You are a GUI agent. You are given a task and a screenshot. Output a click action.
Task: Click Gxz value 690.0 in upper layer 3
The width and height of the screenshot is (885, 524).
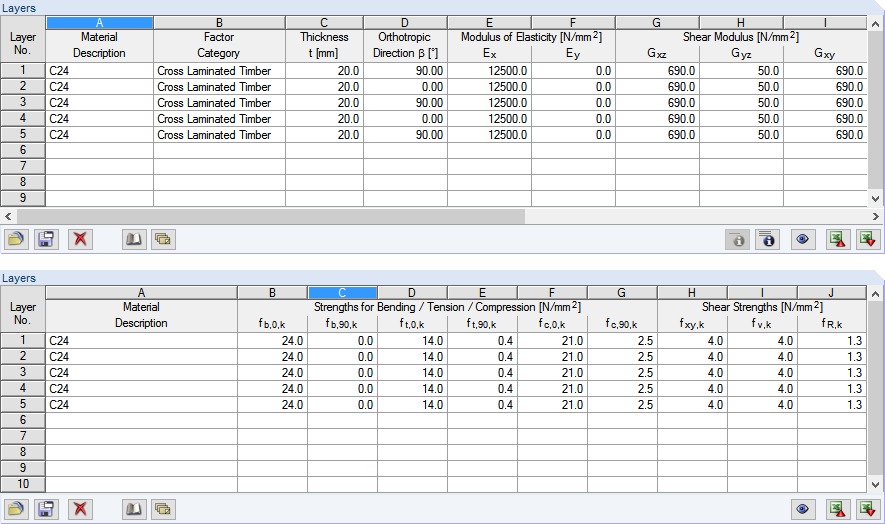tap(658, 103)
